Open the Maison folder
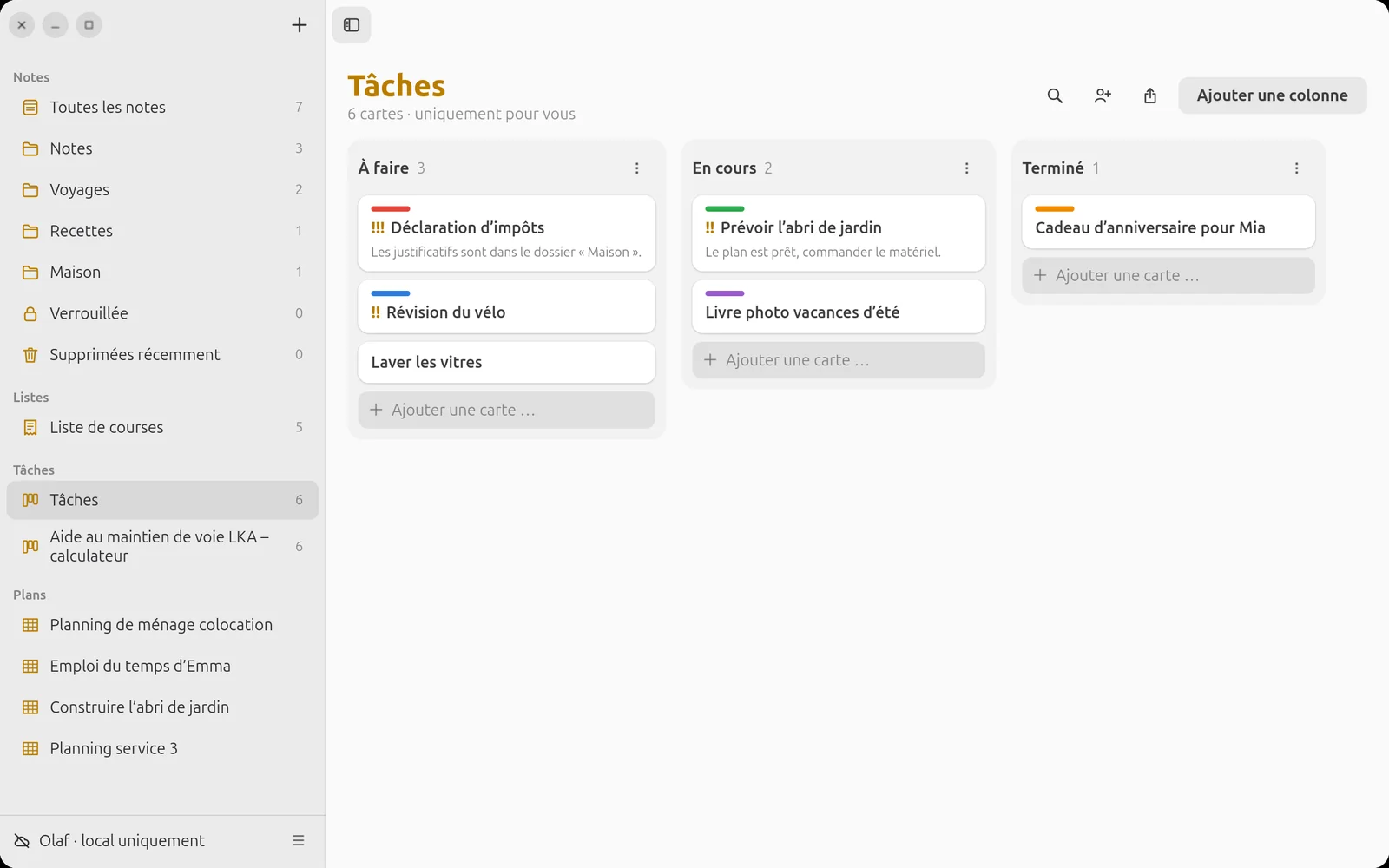The height and width of the screenshot is (868, 1389). [x=162, y=273]
